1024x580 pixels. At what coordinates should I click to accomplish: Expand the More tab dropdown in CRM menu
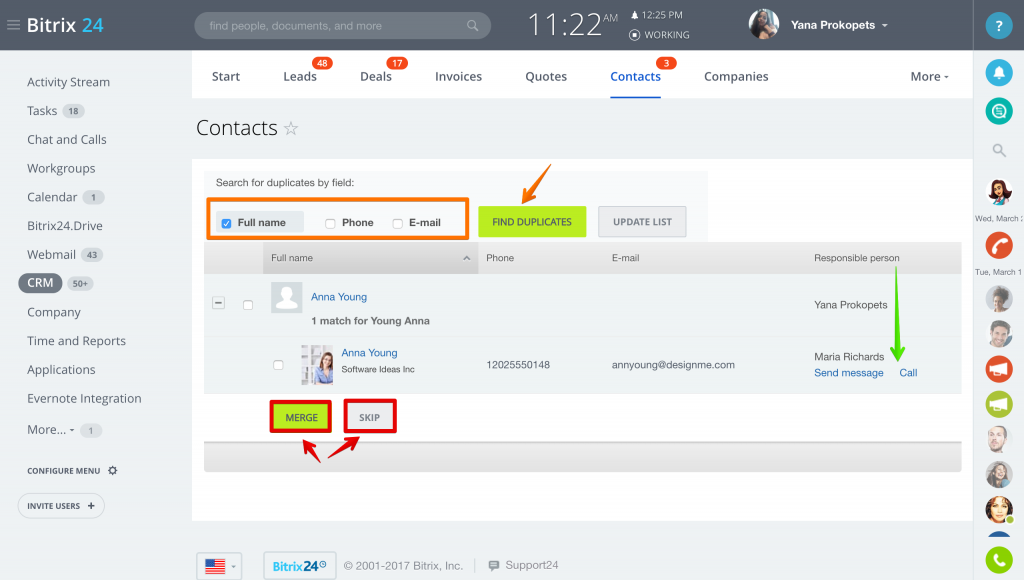click(929, 76)
